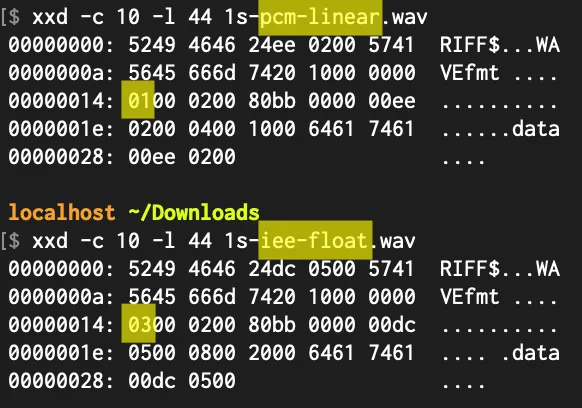Click the 00ee hex value at offset 00000028
The width and height of the screenshot is (582, 408).
click(x=152, y=157)
